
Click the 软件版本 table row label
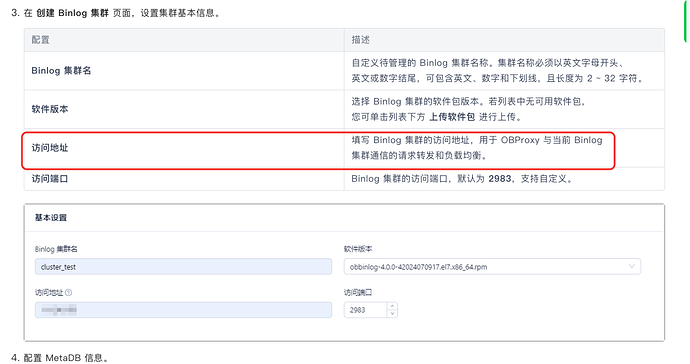coord(50,109)
